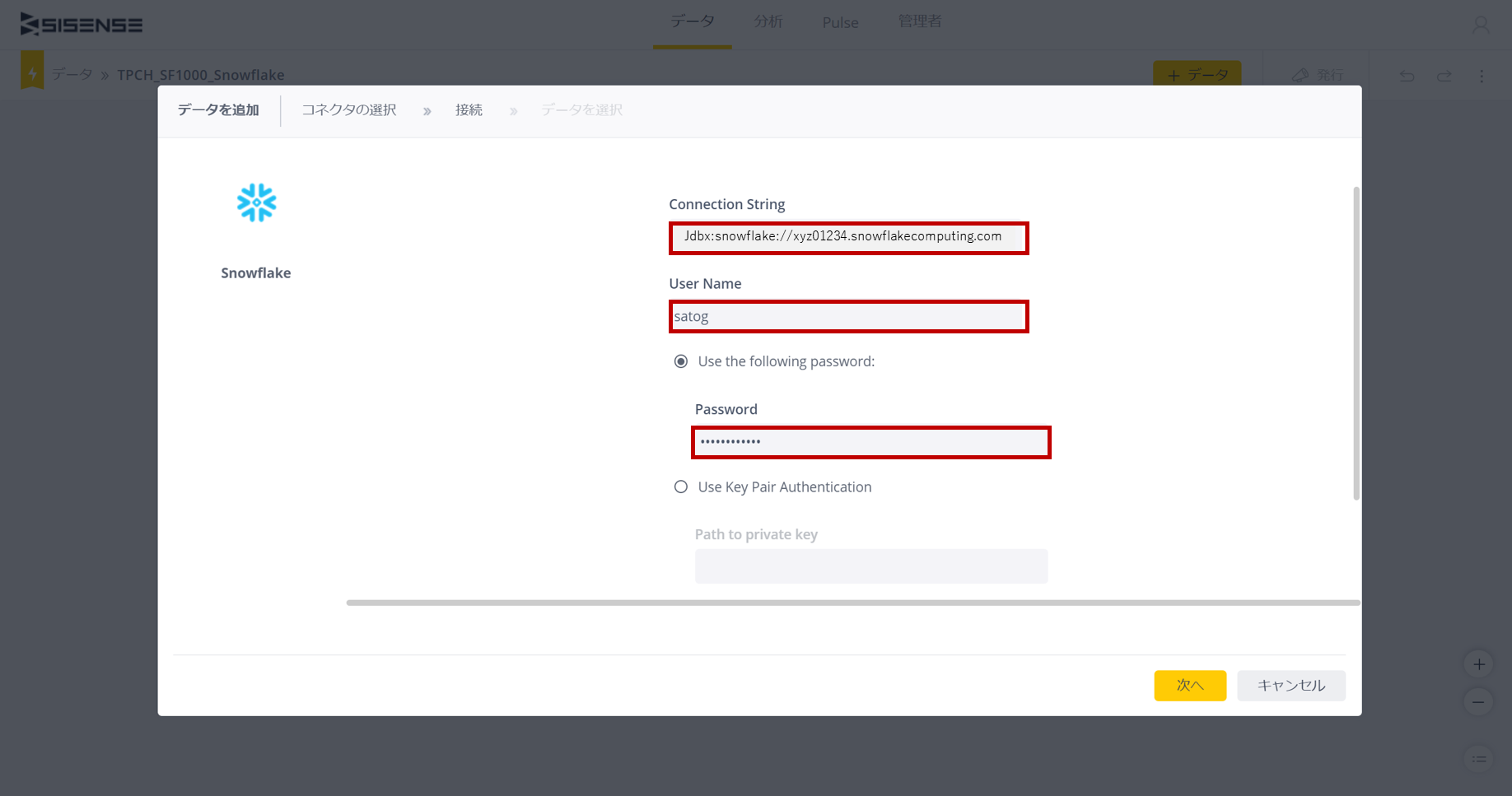Click the データを選択 step label
Viewport: 1512px width, 796px height.
(x=581, y=110)
